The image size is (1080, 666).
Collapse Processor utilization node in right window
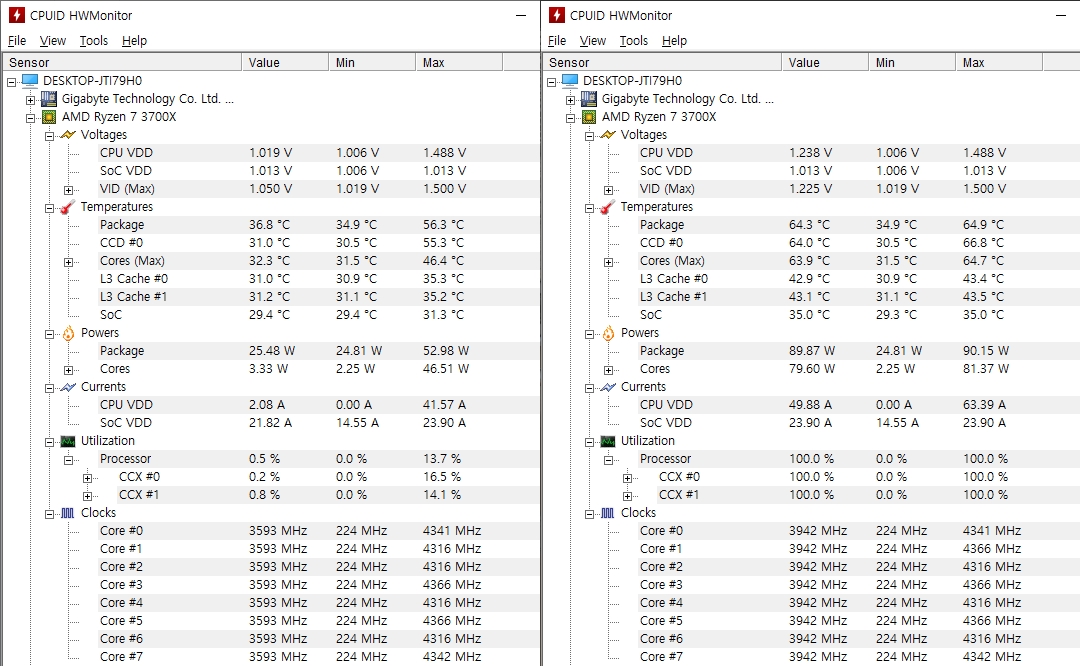click(x=608, y=460)
